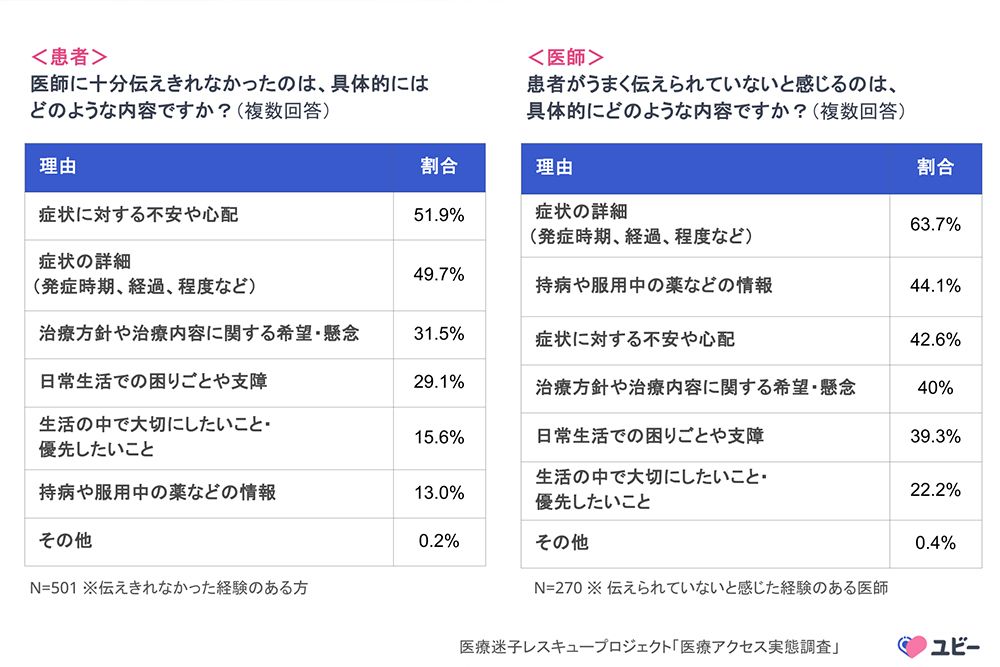Select the 51.9% value cell
Viewport: 1000px width, 667px height.
(x=439, y=216)
